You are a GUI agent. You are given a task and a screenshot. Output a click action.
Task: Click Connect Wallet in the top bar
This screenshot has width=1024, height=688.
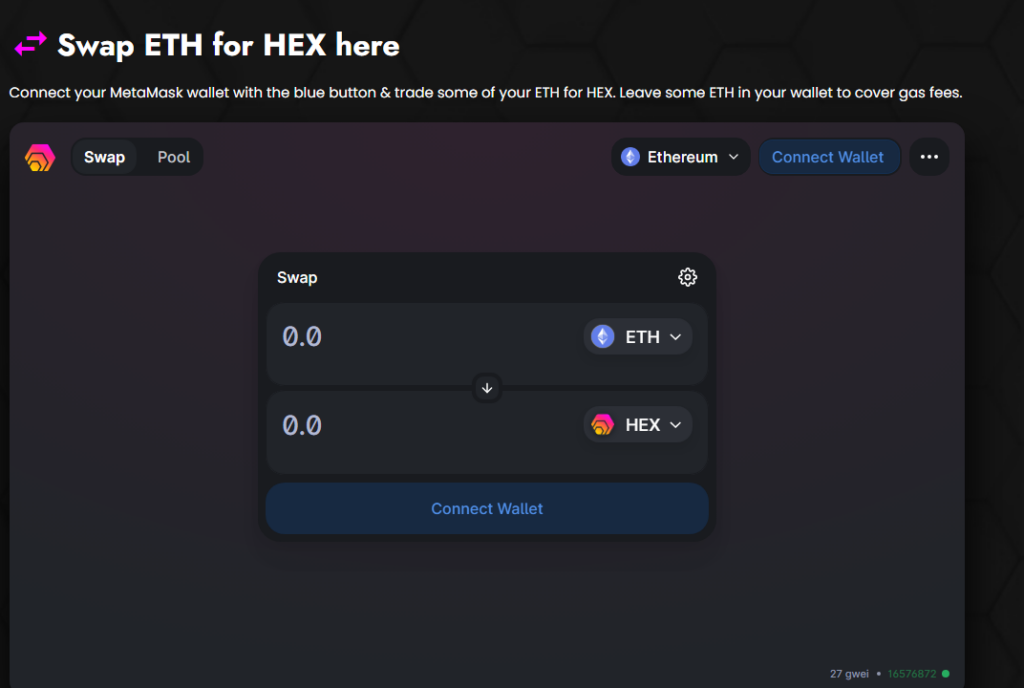coord(829,157)
